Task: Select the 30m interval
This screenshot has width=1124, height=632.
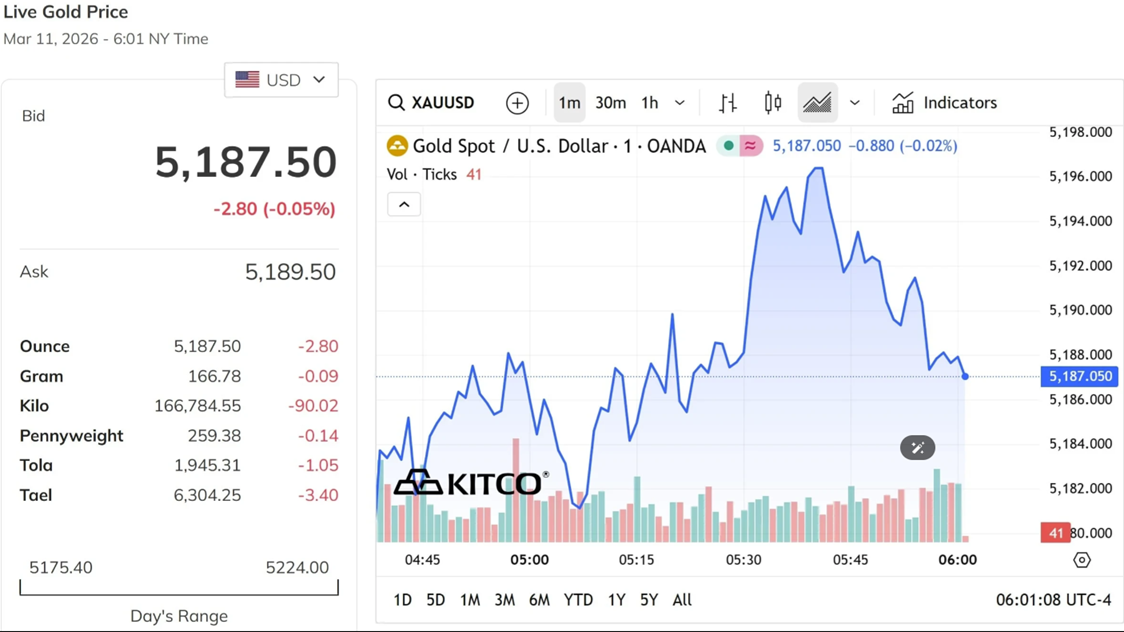Action: [x=610, y=103]
